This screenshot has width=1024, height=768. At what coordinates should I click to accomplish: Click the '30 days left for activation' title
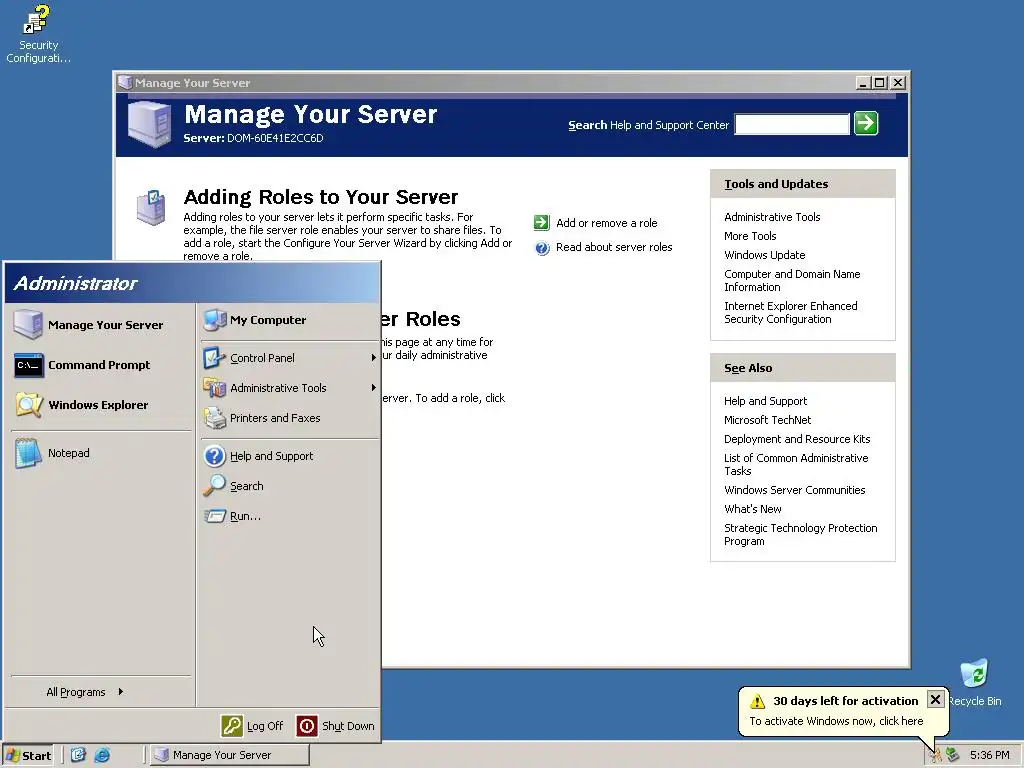[846, 701]
